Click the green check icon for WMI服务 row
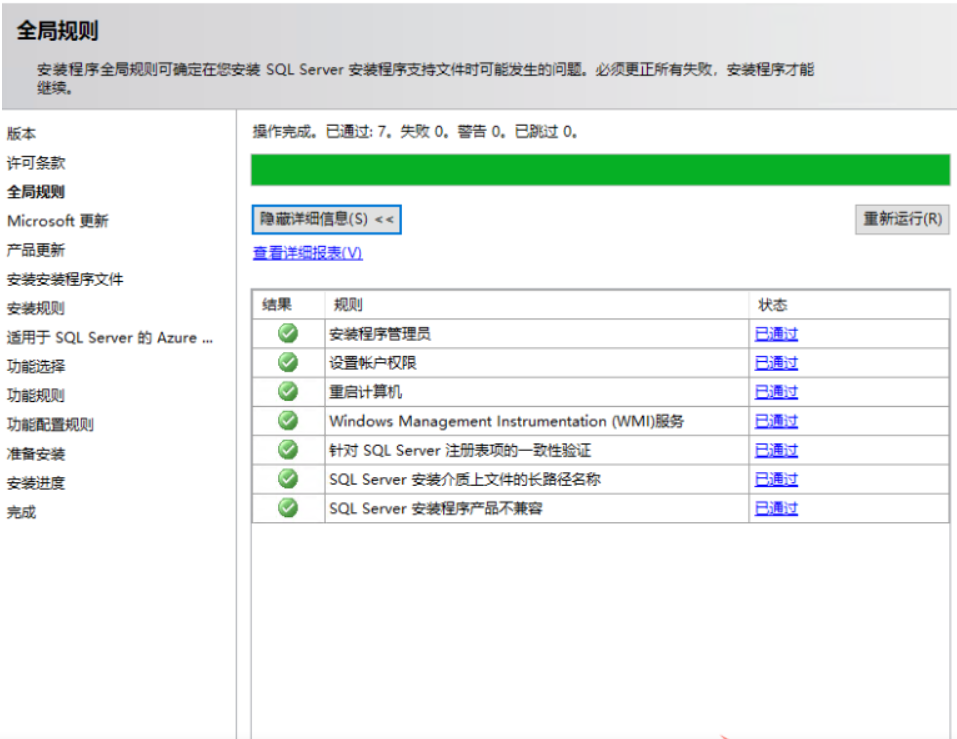The height and width of the screenshot is (739, 957). pyautogui.click(x=288, y=420)
